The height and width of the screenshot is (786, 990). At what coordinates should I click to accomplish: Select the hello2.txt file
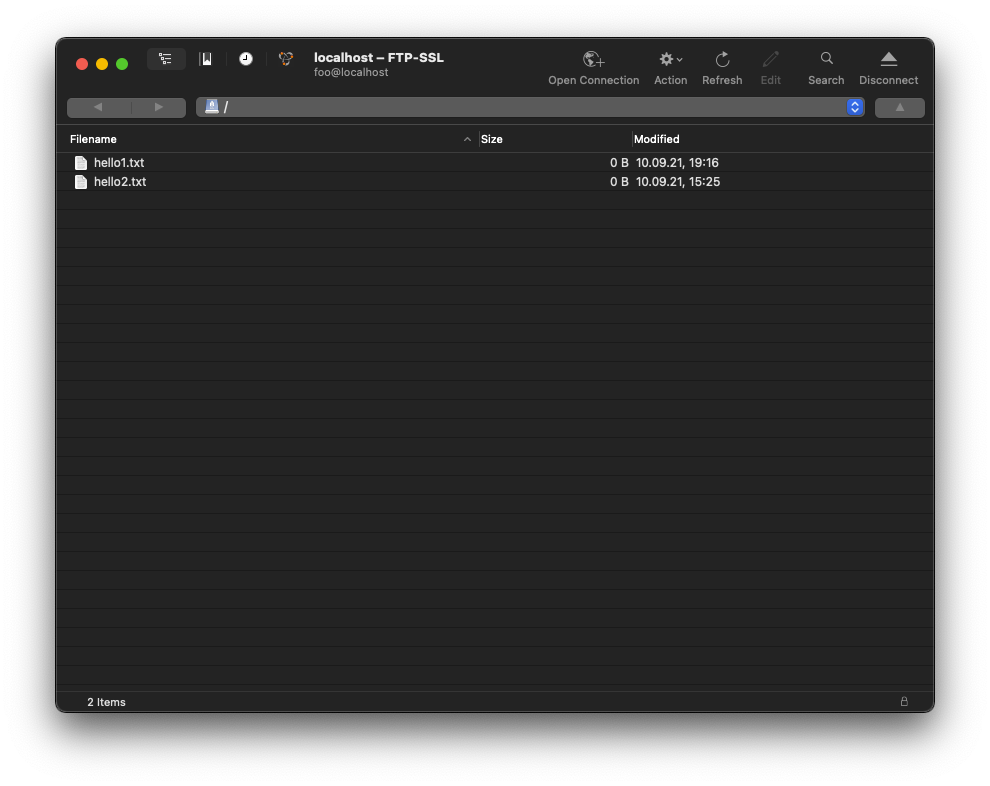coord(120,182)
